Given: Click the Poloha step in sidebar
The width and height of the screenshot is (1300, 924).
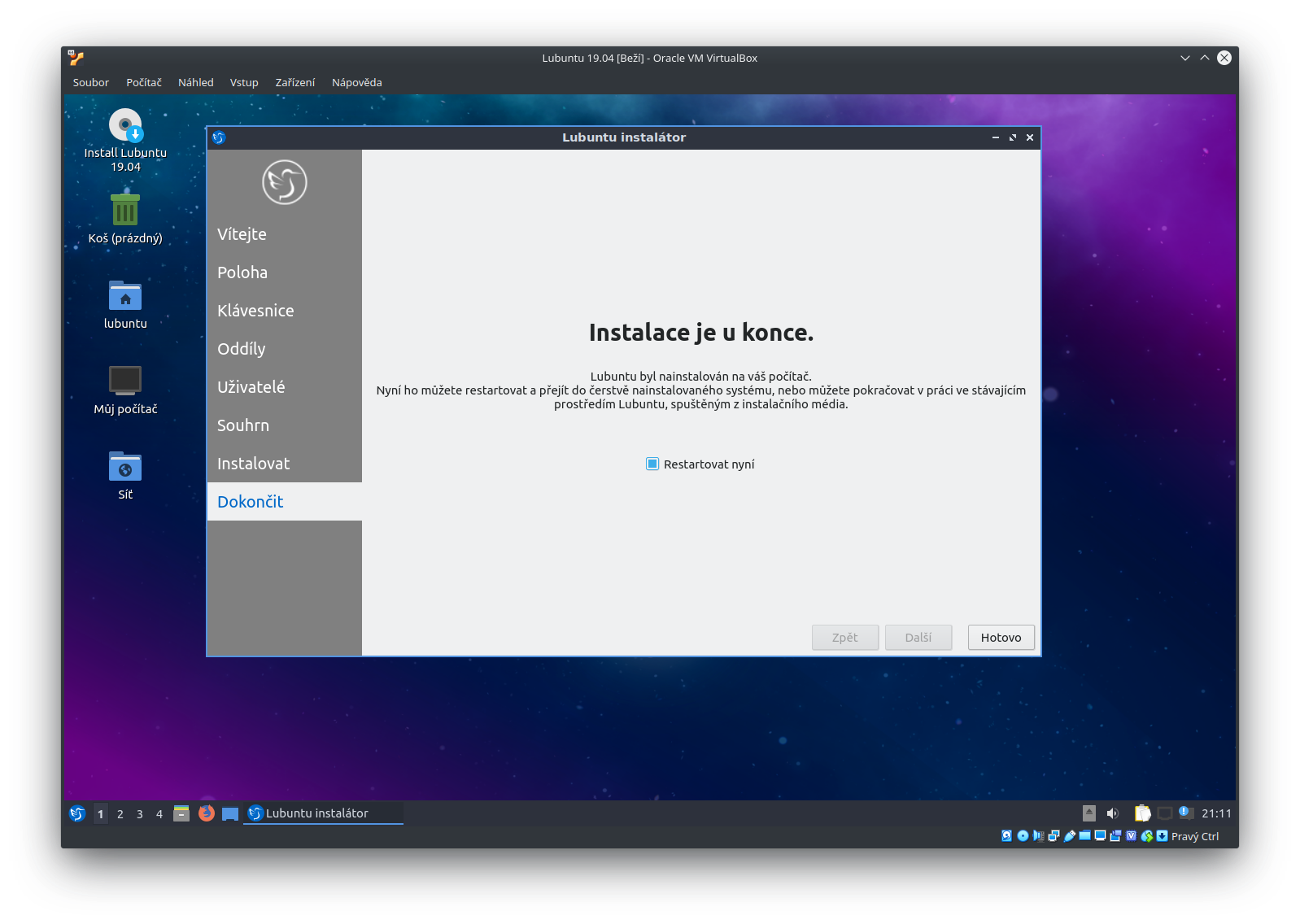Looking at the screenshot, I should click(285, 272).
